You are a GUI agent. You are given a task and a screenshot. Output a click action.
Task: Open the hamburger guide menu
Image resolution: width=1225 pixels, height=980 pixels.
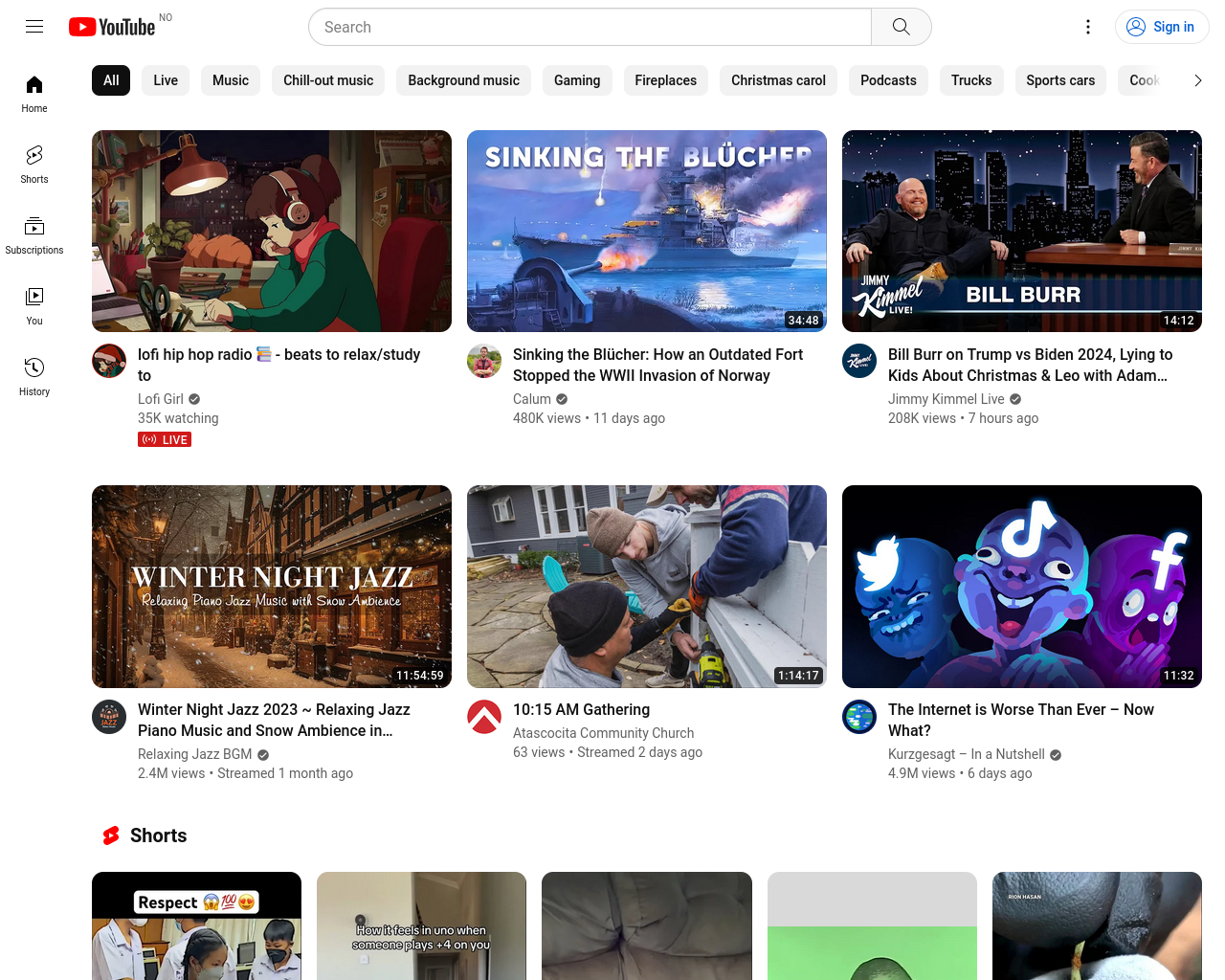pos(34,27)
